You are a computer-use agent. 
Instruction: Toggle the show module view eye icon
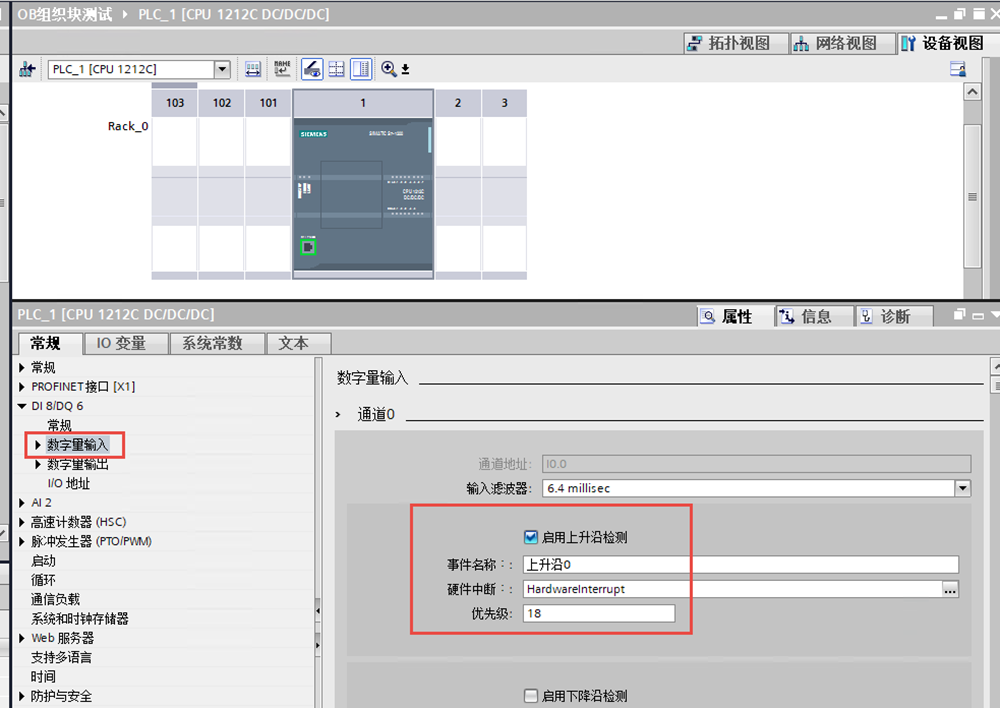(312, 69)
